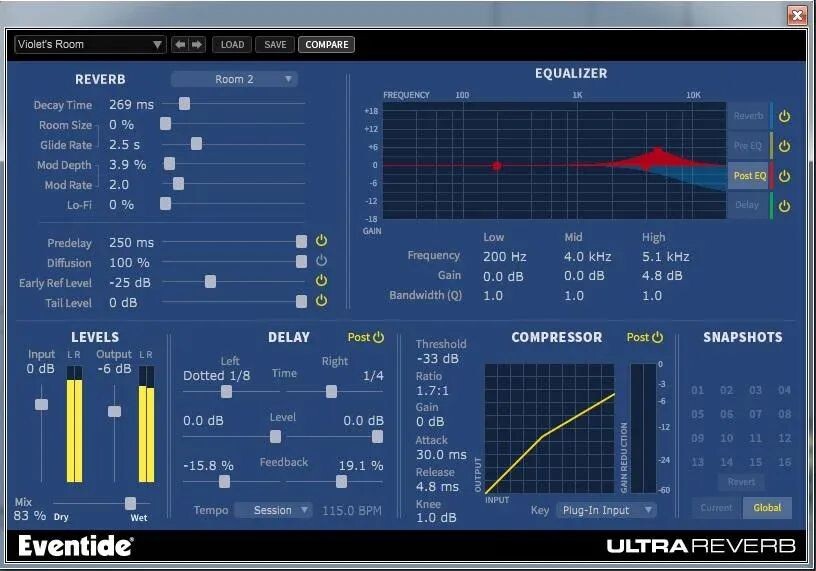Click the Output level fader handle
Viewport: 816px width, 571px height.
114,412
